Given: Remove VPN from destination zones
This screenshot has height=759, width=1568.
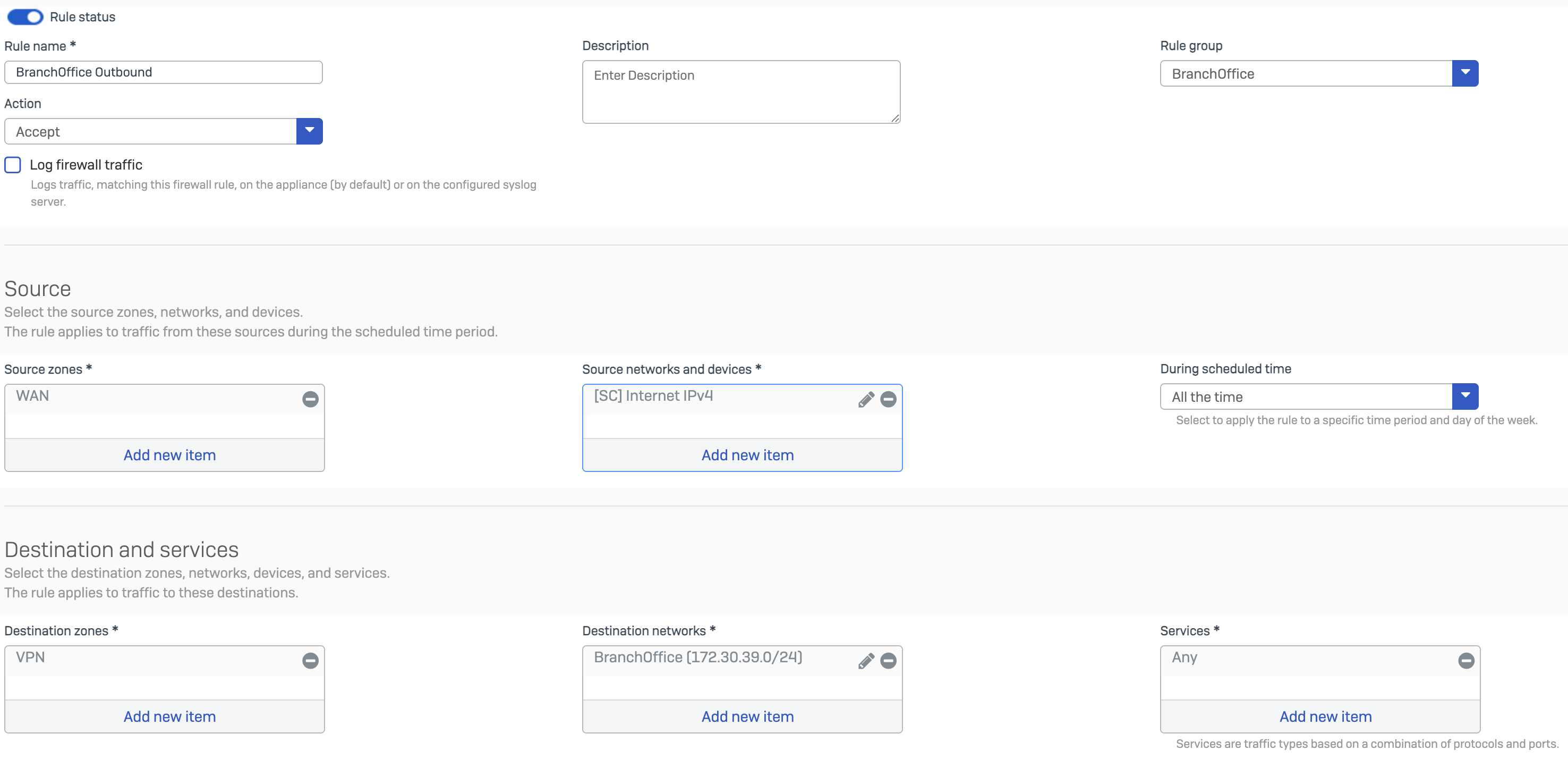Looking at the screenshot, I should 310,660.
